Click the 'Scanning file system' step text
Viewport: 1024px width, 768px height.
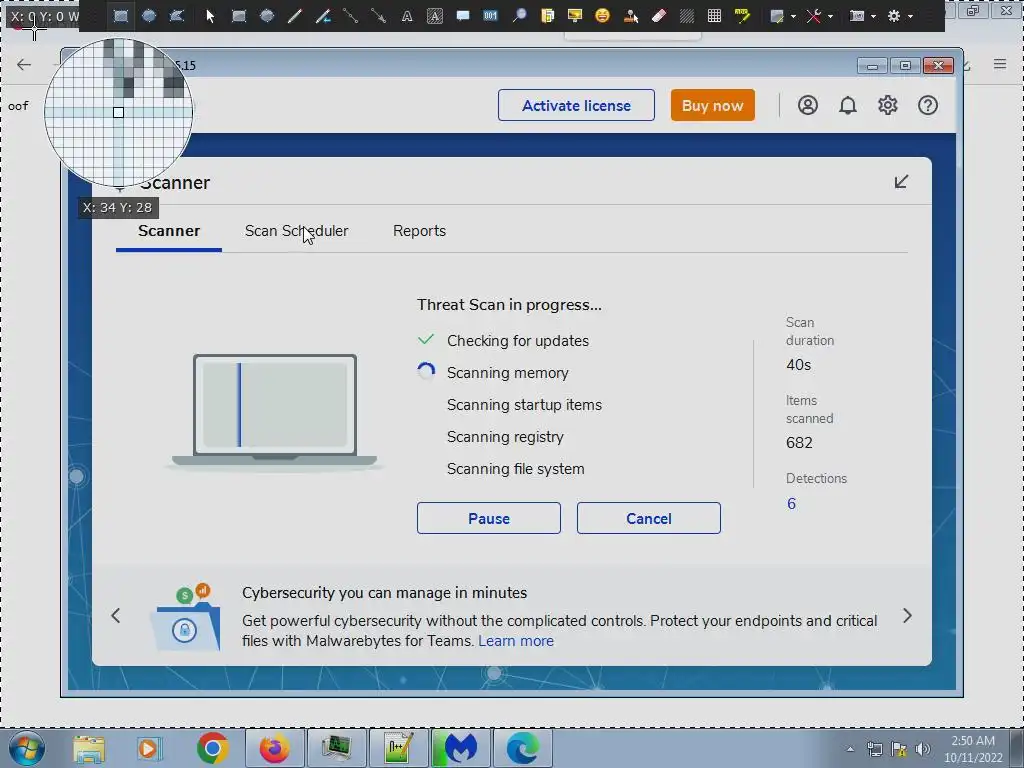[515, 469]
